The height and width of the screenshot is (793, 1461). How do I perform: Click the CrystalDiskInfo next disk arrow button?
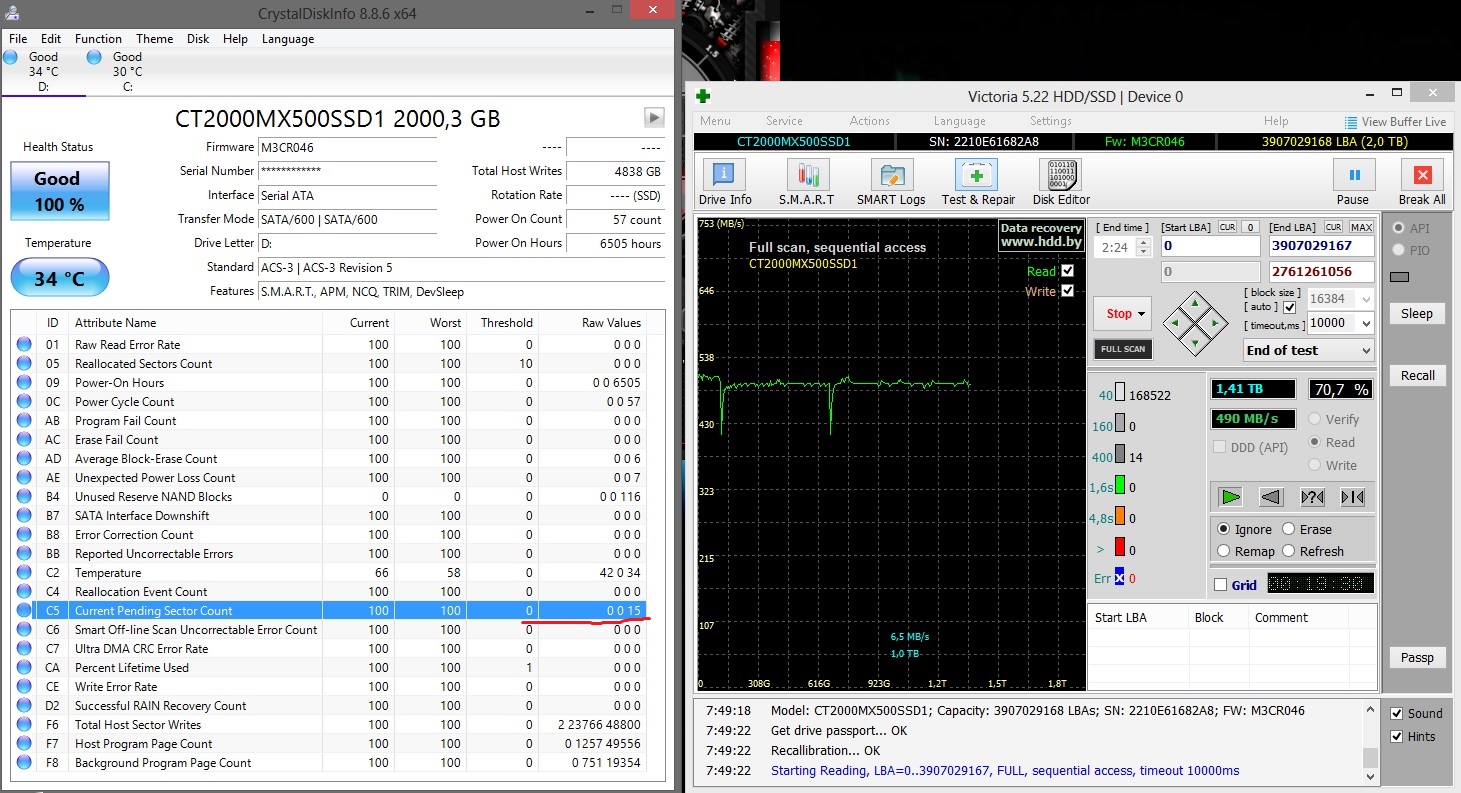[654, 117]
